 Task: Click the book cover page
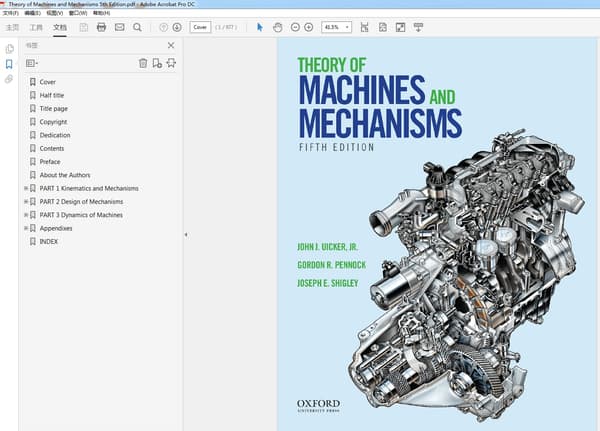437,234
